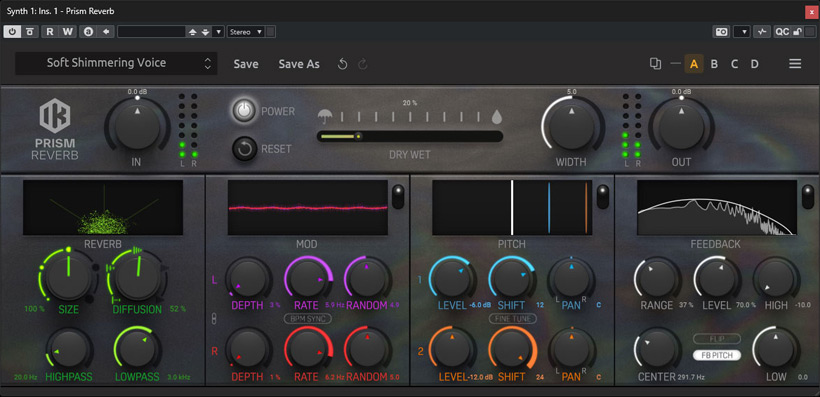Open the Soft Shimmering Voice preset selector
820x397 pixels.
(116, 63)
